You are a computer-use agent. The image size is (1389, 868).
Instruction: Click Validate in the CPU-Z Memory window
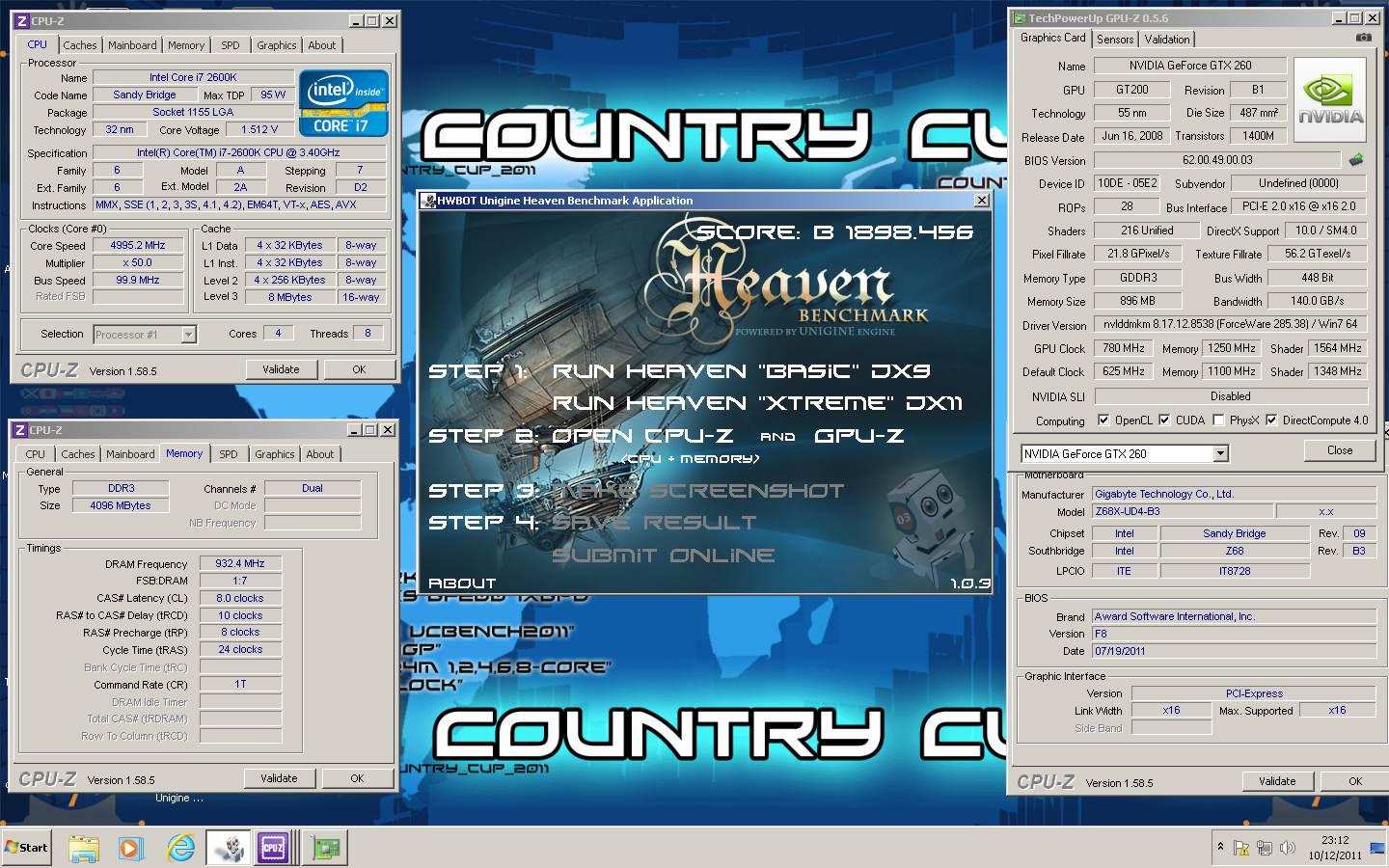pyautogui.click(x=279, y=778)
